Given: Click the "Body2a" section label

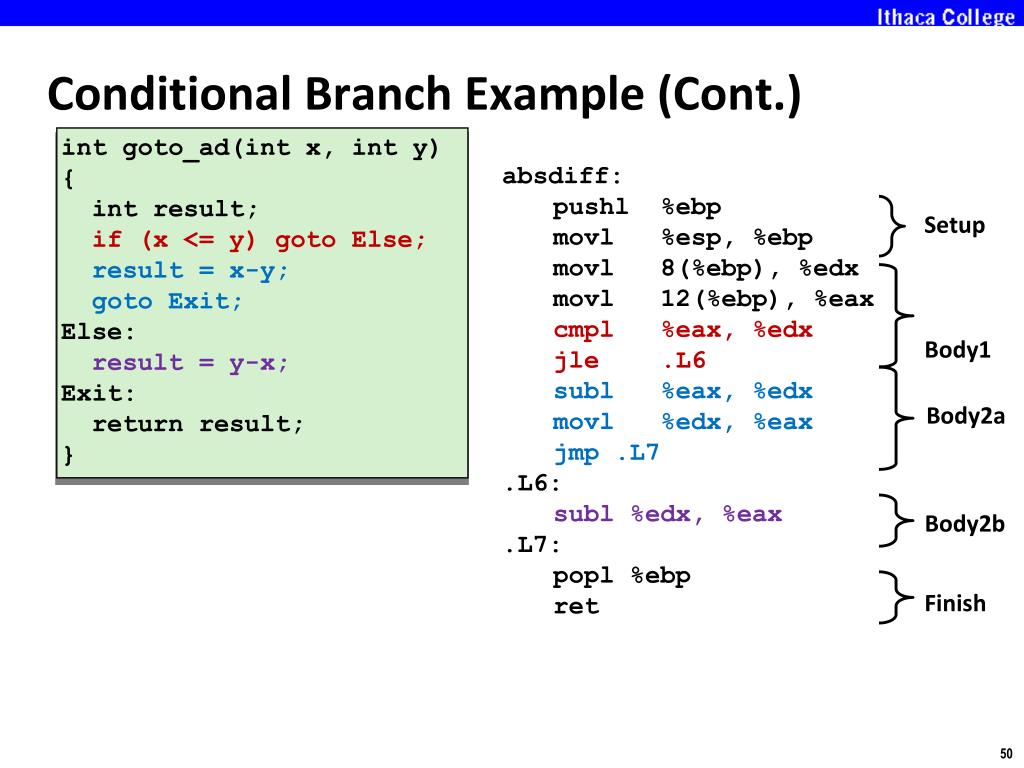Looking at the screenshot, I should click(x=965, y=416).
